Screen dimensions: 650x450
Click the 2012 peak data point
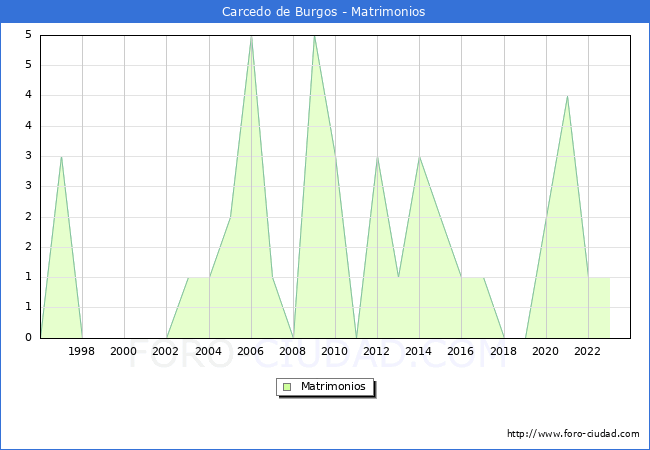point(377,157)
